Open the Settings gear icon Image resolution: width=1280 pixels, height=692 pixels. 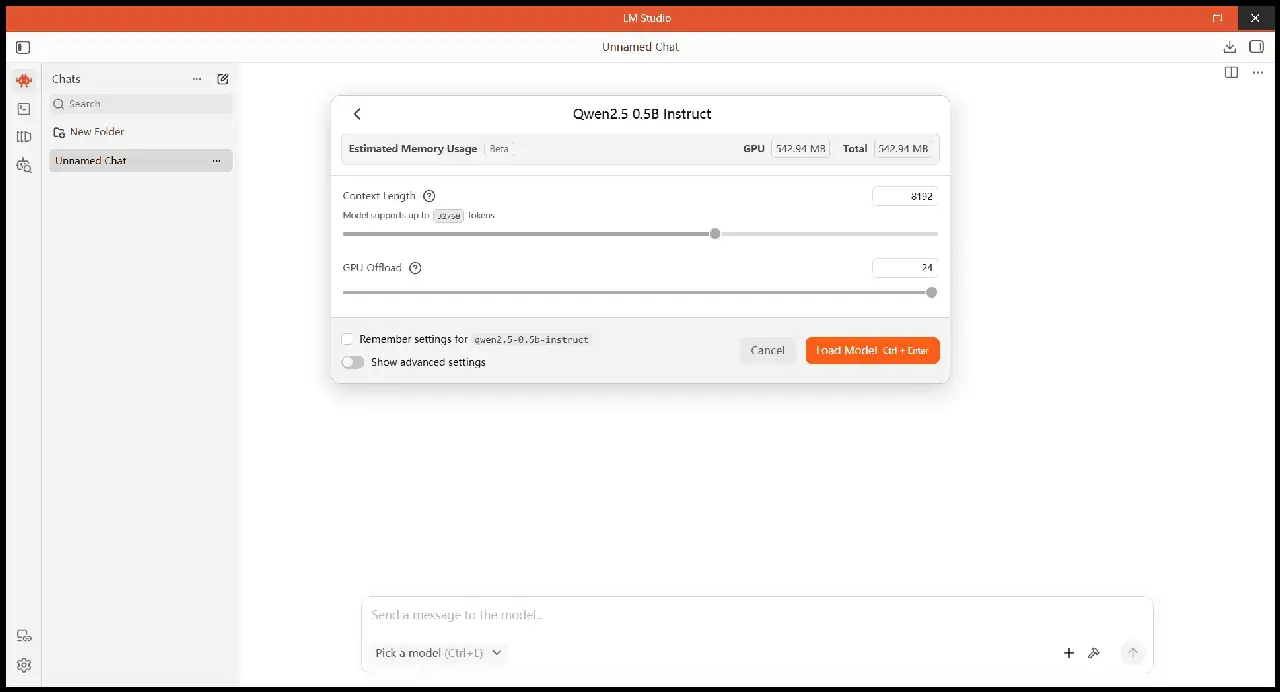coord(24,665)
